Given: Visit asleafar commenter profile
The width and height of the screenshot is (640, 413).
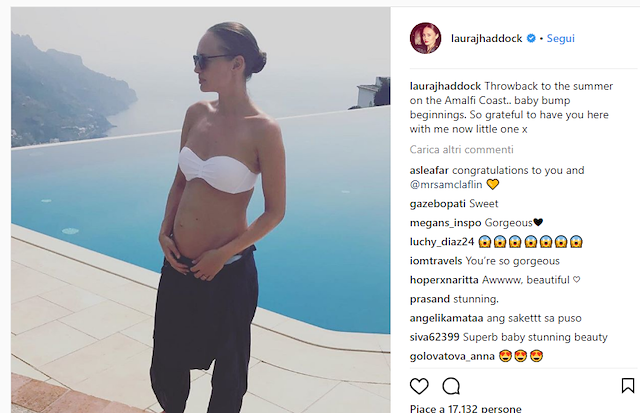Looking at the screenshot, I should click(429, 170).
